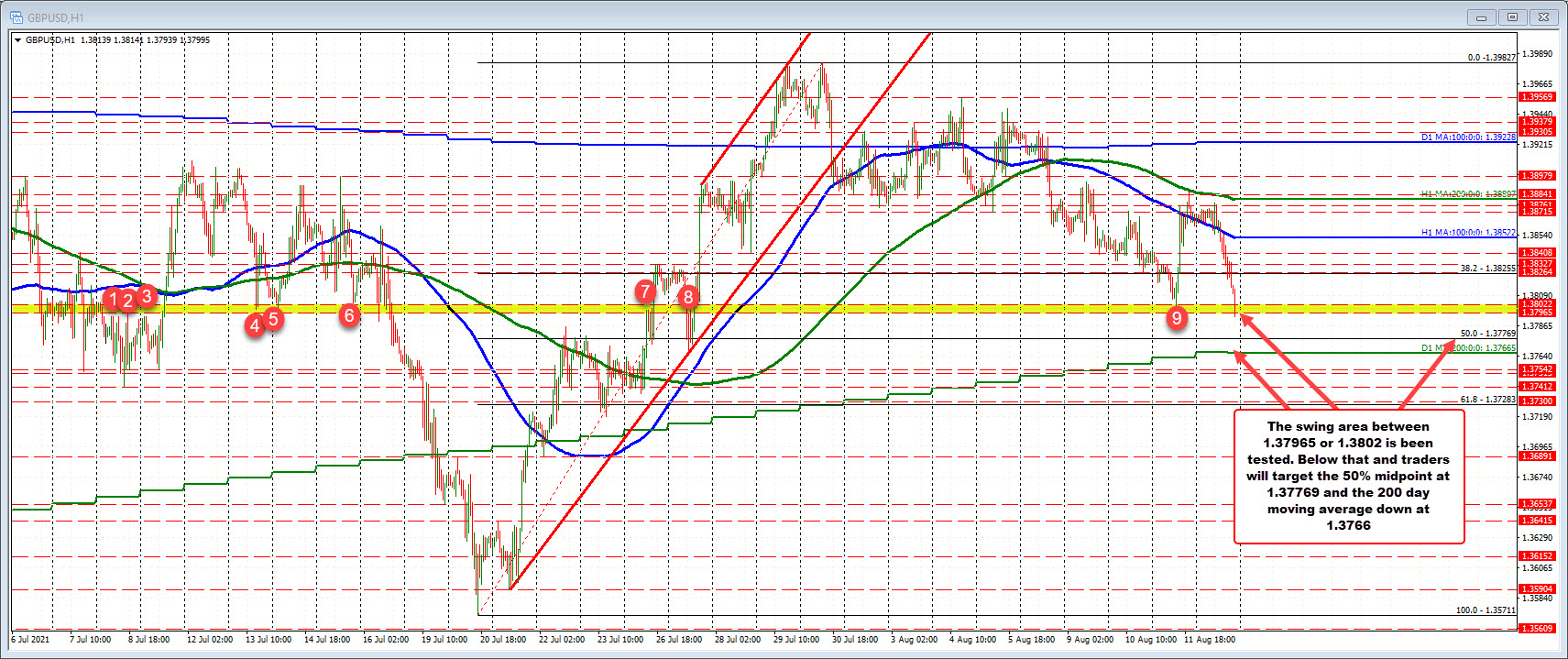Viewport: 1568px width, 659px height.
Task: Click red circle marker number 4
Action: 255,324
